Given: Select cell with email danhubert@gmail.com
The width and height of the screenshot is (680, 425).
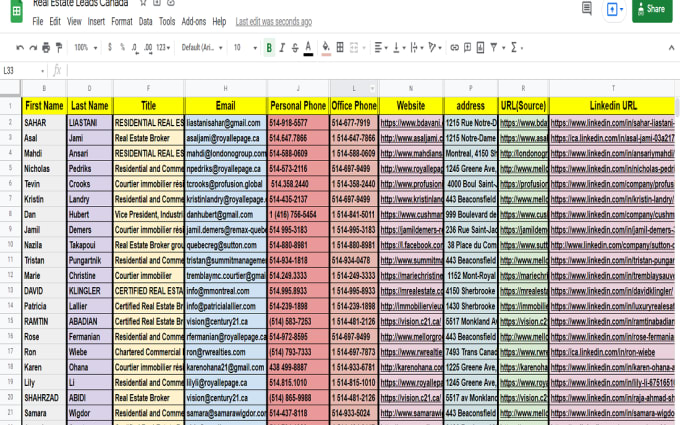Looking at the screenshot, I should (x=226, y=215).
